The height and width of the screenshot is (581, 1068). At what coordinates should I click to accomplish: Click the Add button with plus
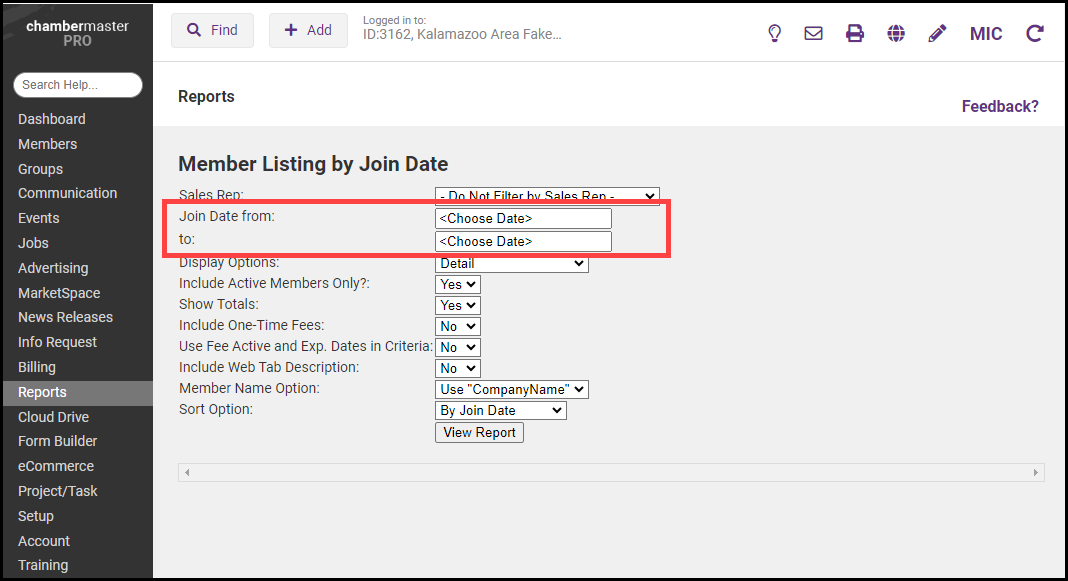point(308,30)
